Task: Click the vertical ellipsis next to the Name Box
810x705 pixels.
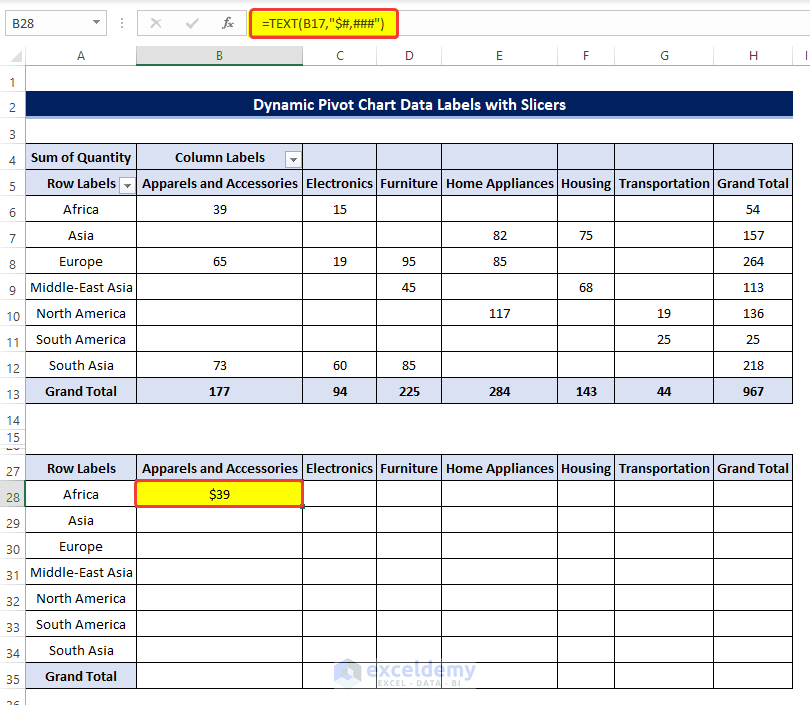Action: tap(122, 23)
